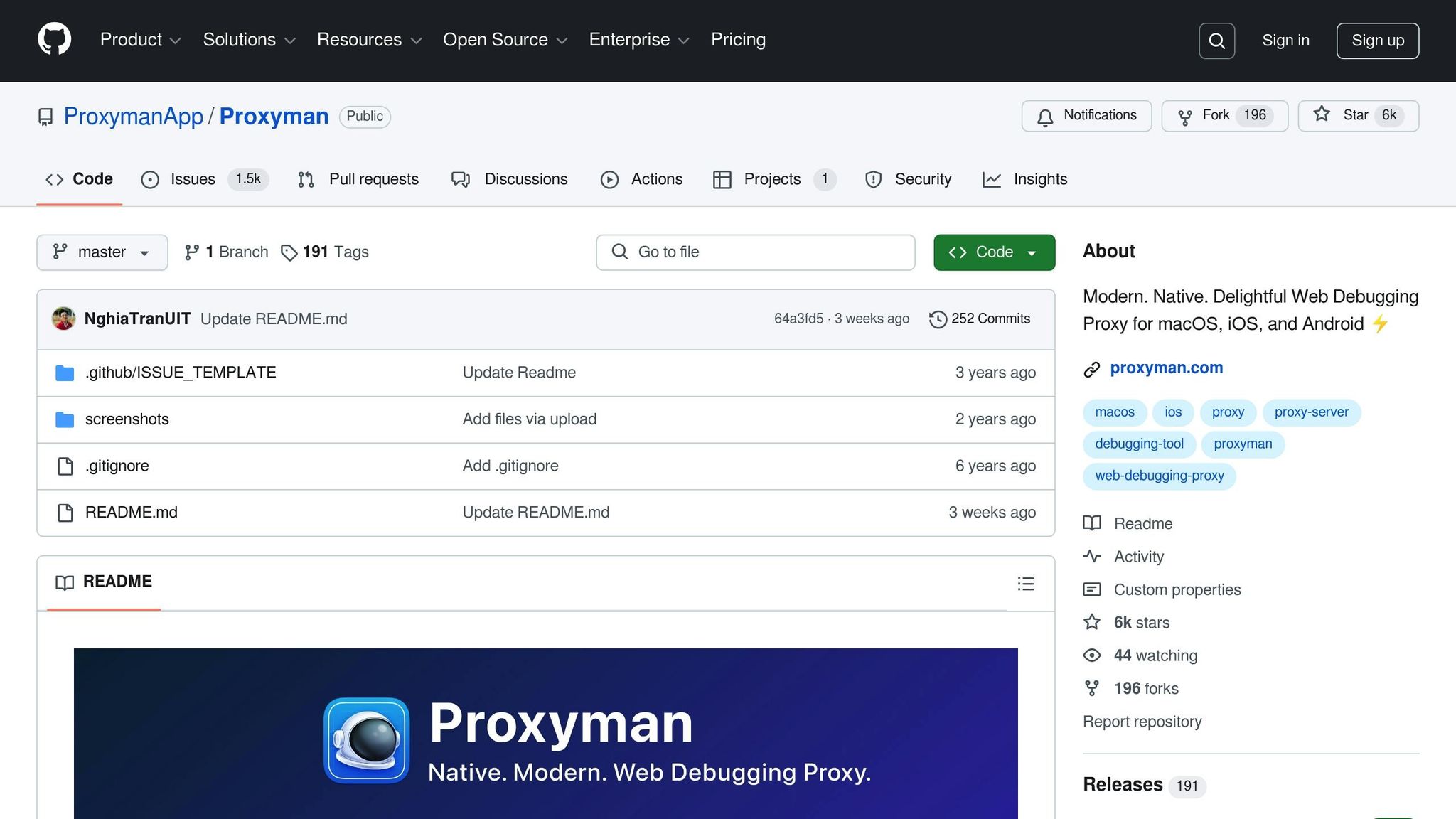The image size is (1456, 819).
Task: Open the green Code dropdown button
Action: [x=994, y=252]
